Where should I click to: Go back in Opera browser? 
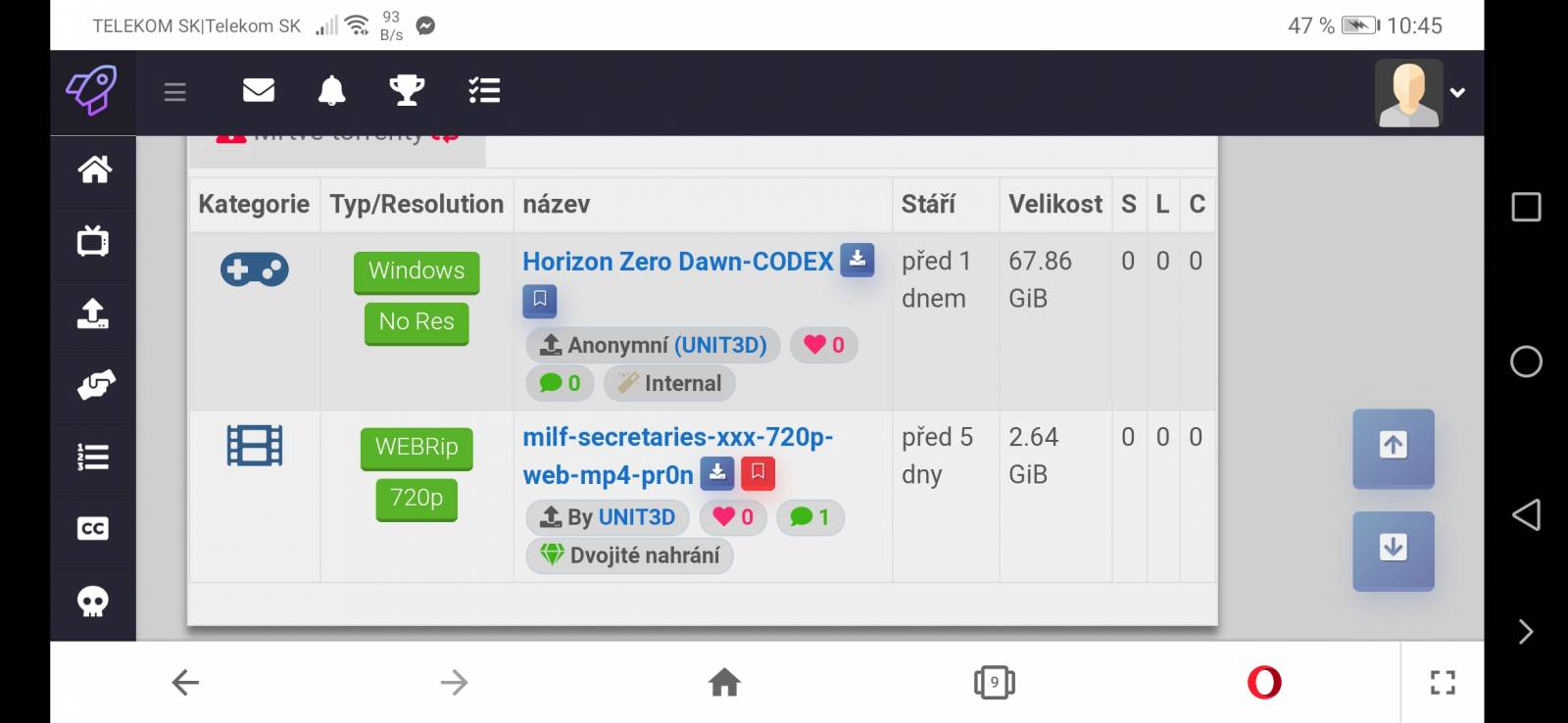point(185,683)
